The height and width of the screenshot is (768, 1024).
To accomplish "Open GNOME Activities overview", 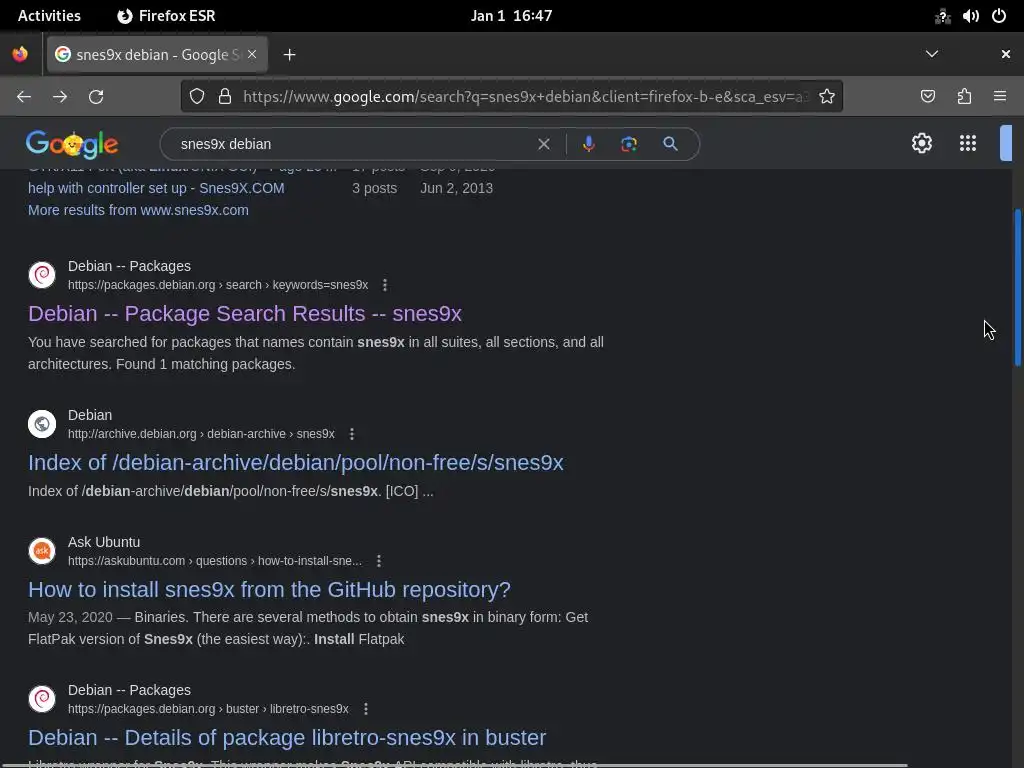I will click(49, 16).
